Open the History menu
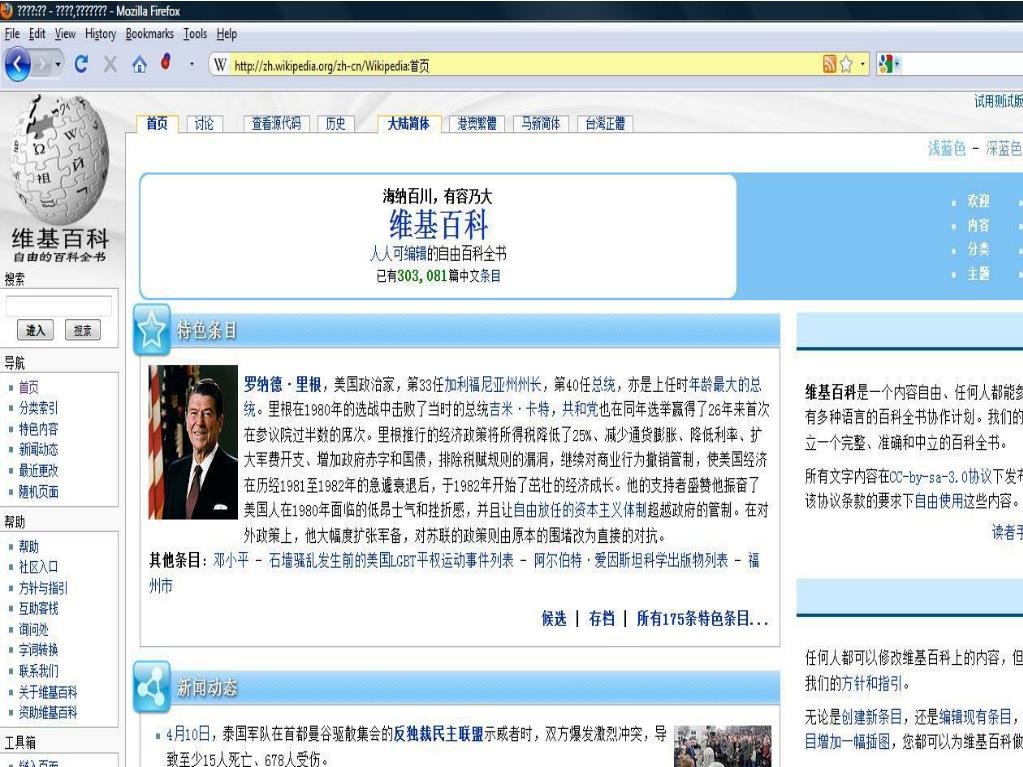 [100, 33]
